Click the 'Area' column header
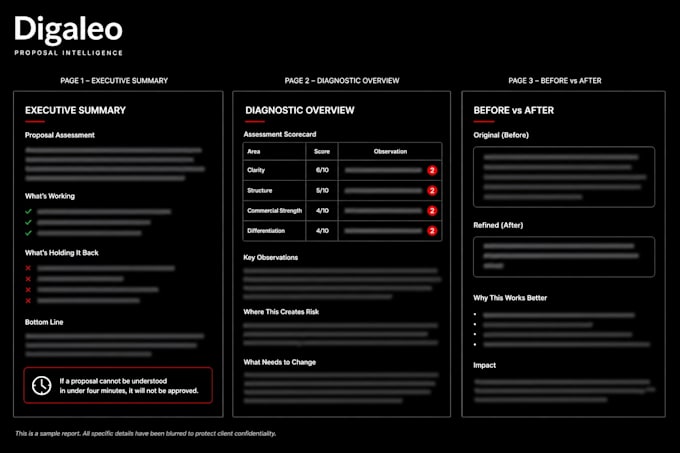680x453 pixels. (x=254, y=152)
